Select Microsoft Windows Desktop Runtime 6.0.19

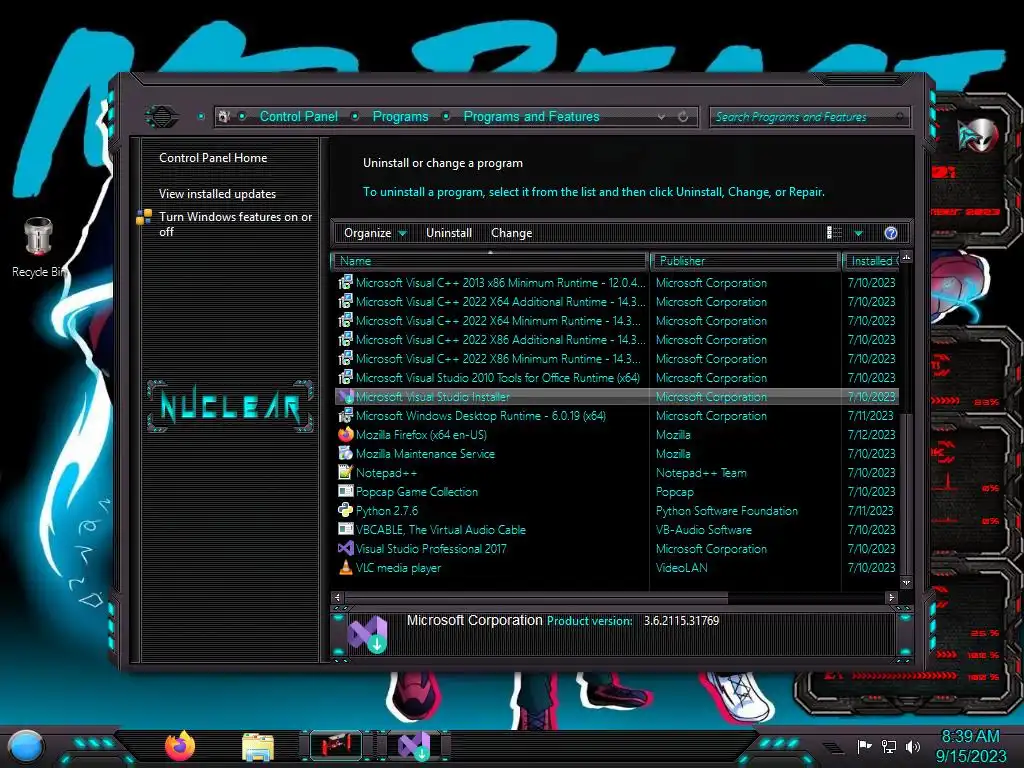click(618, 415)
